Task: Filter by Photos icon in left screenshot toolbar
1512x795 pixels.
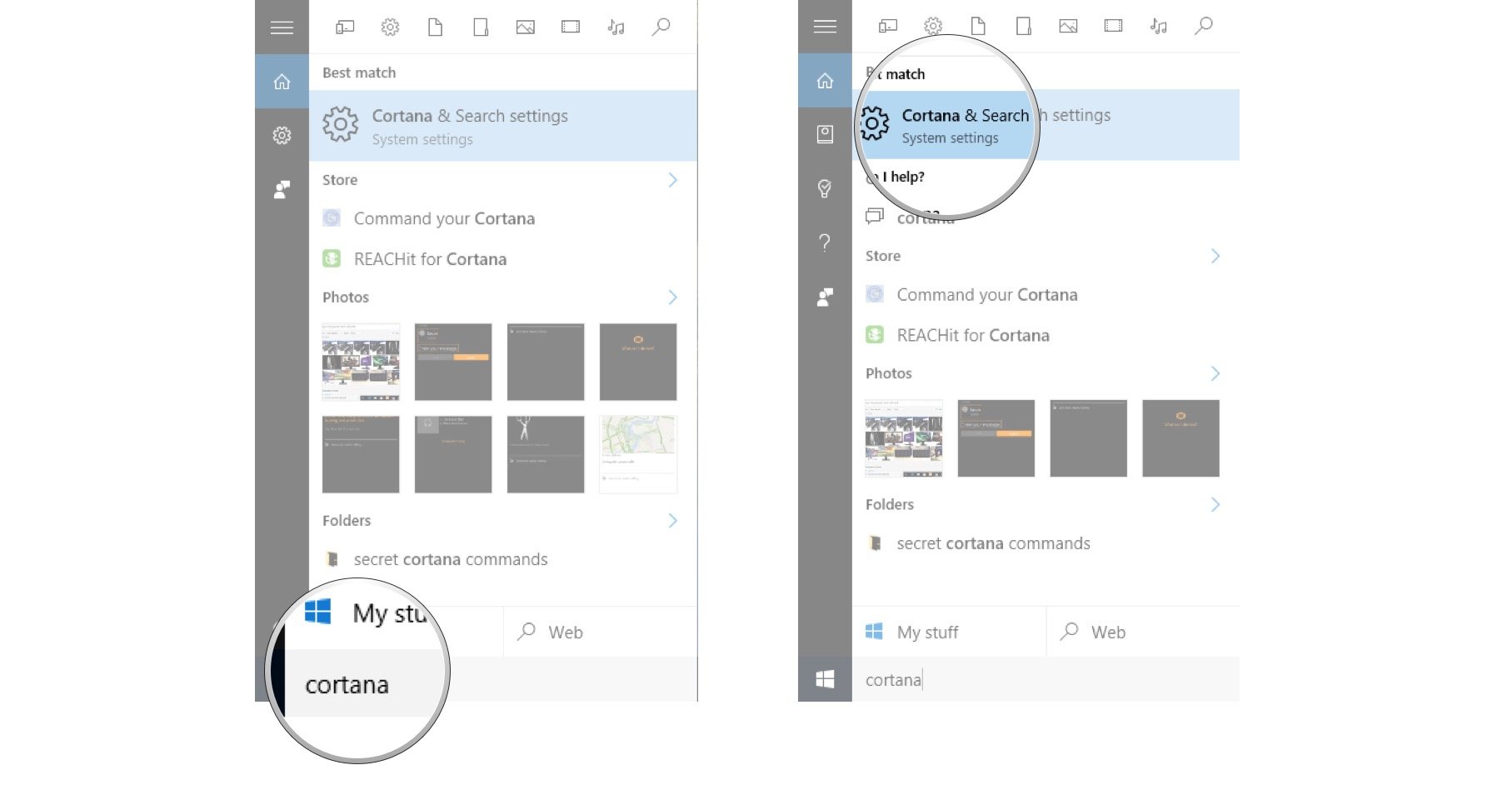Action: (526, 27)
